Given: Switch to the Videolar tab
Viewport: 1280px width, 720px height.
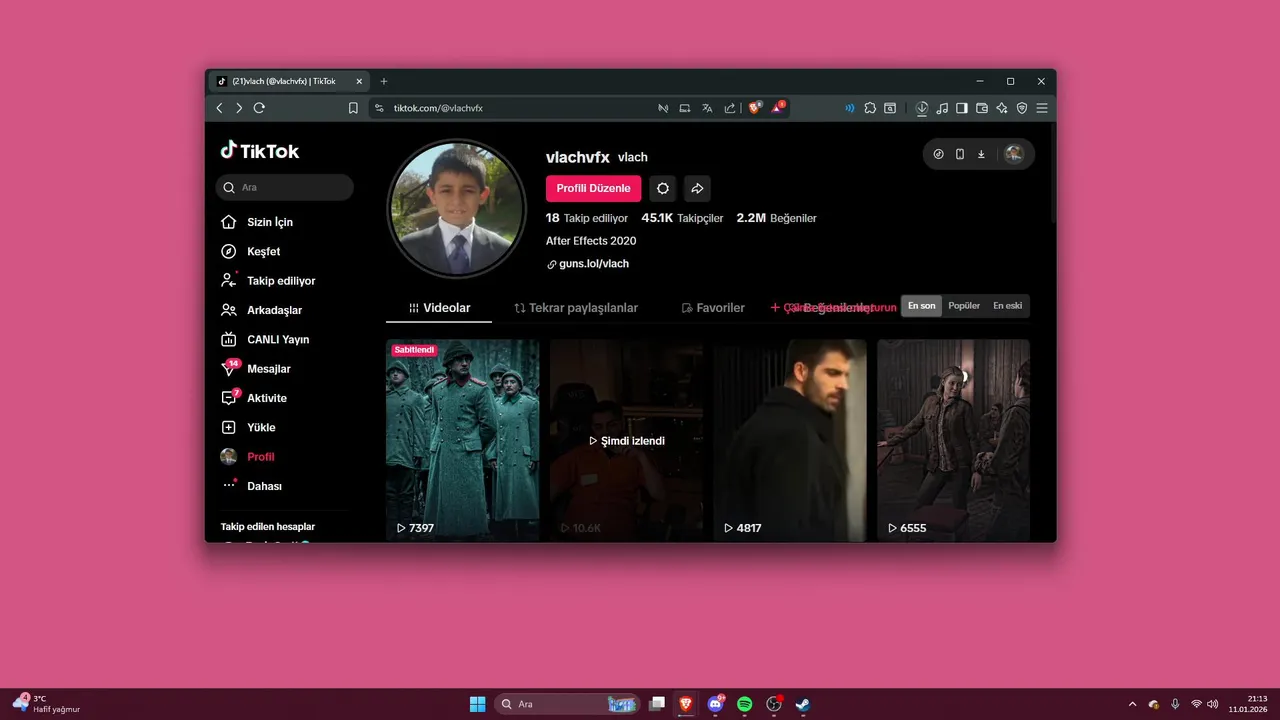Looking at the screenshot, I should 439,308.
